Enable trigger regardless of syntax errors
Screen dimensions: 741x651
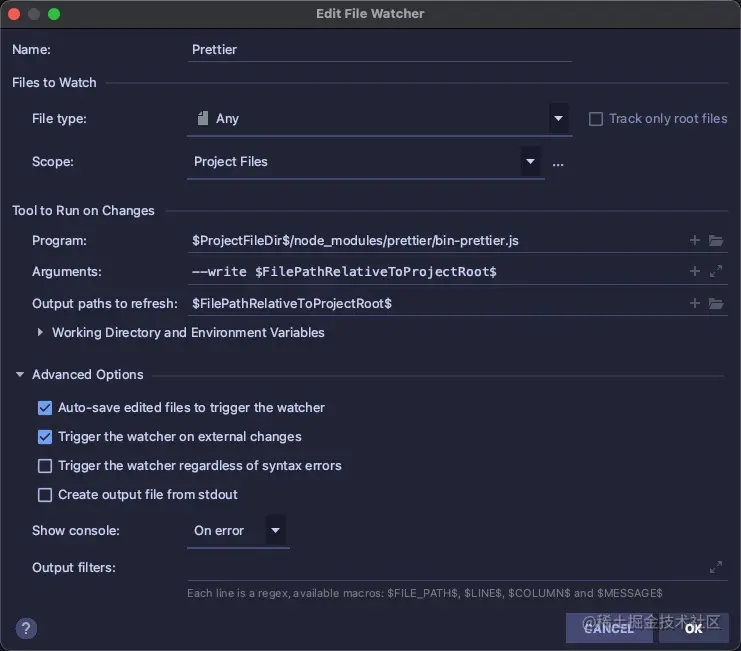coord(45,466)
